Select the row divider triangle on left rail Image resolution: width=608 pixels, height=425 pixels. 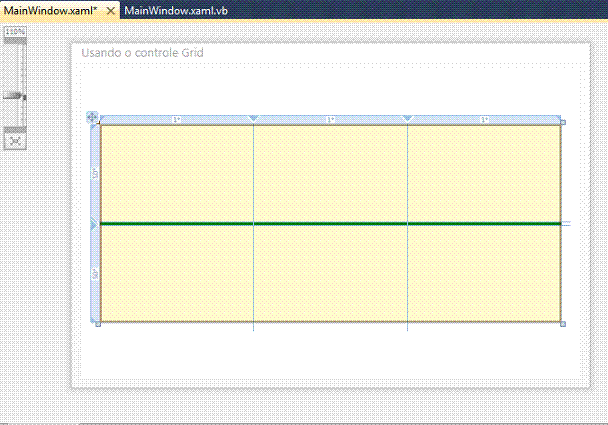(x=94, y=224)
